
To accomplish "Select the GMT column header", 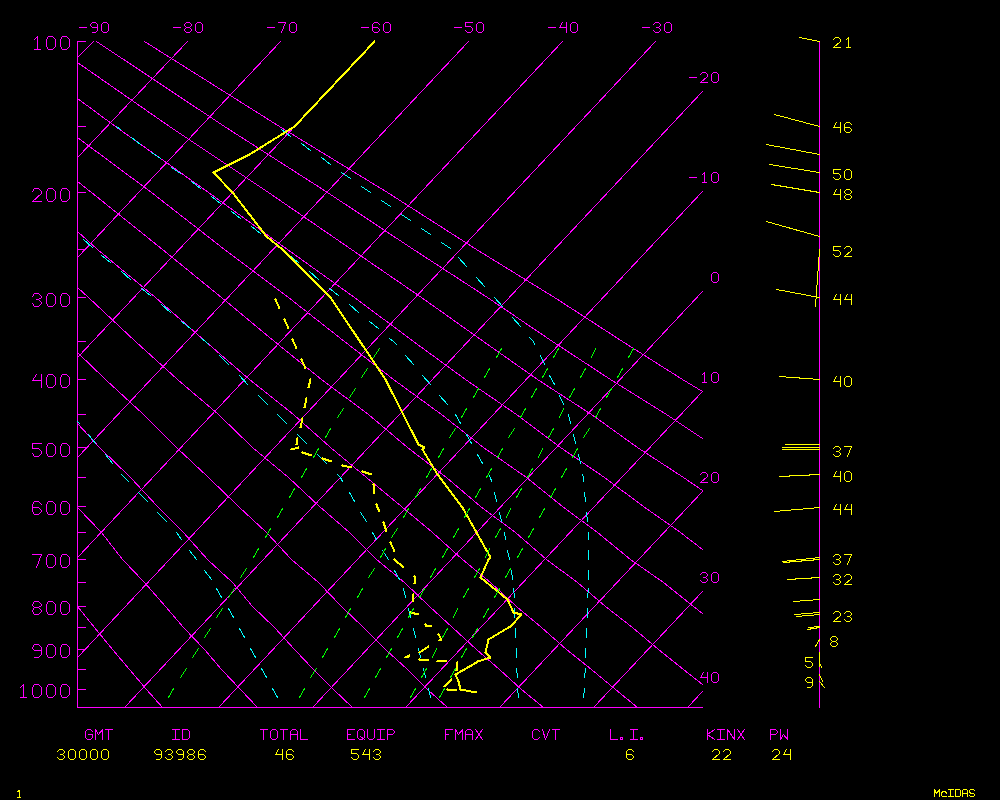I will point(98,735).
